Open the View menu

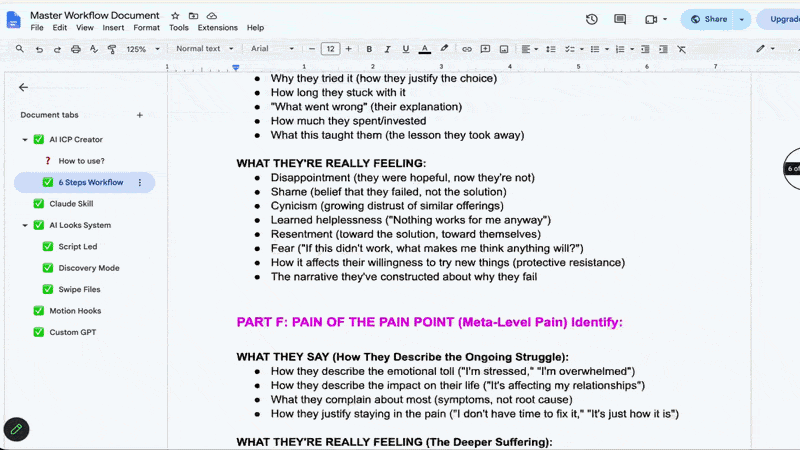tap(85, 28)
